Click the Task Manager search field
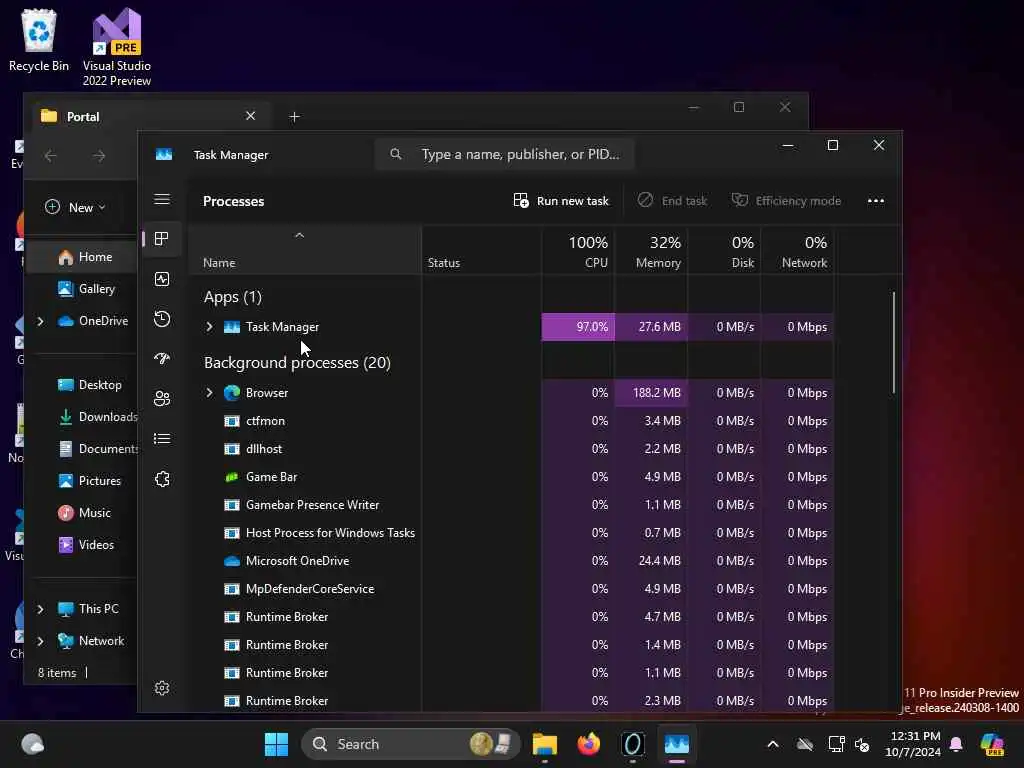Image resolution: width=1024 pixels, height=768 pixels. (504, 154)
